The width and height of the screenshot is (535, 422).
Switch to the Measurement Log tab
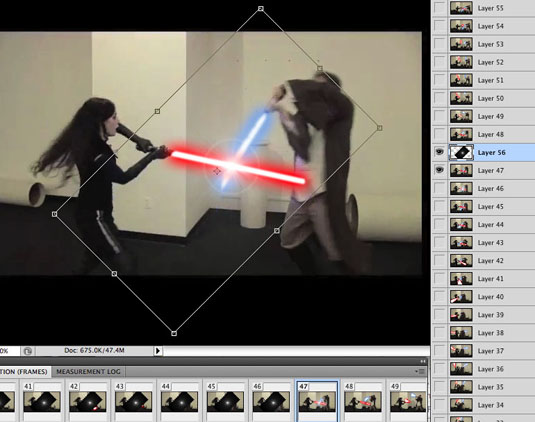point(88,372)
